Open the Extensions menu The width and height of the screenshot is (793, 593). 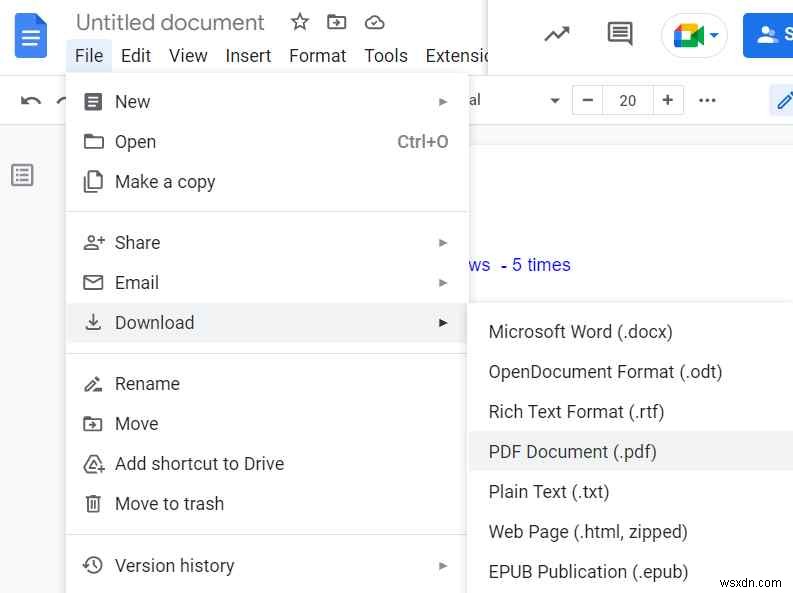(457, 56)
